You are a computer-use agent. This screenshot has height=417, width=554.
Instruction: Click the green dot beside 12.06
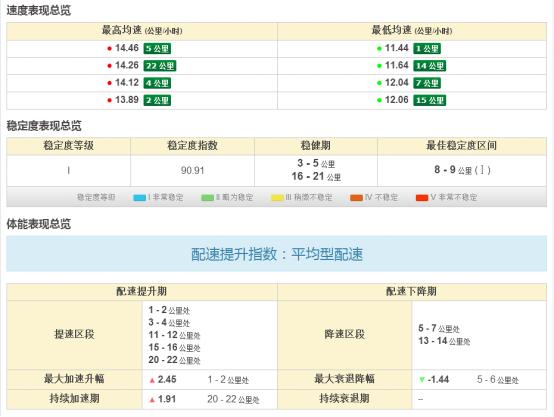click(x=379, y=100)
